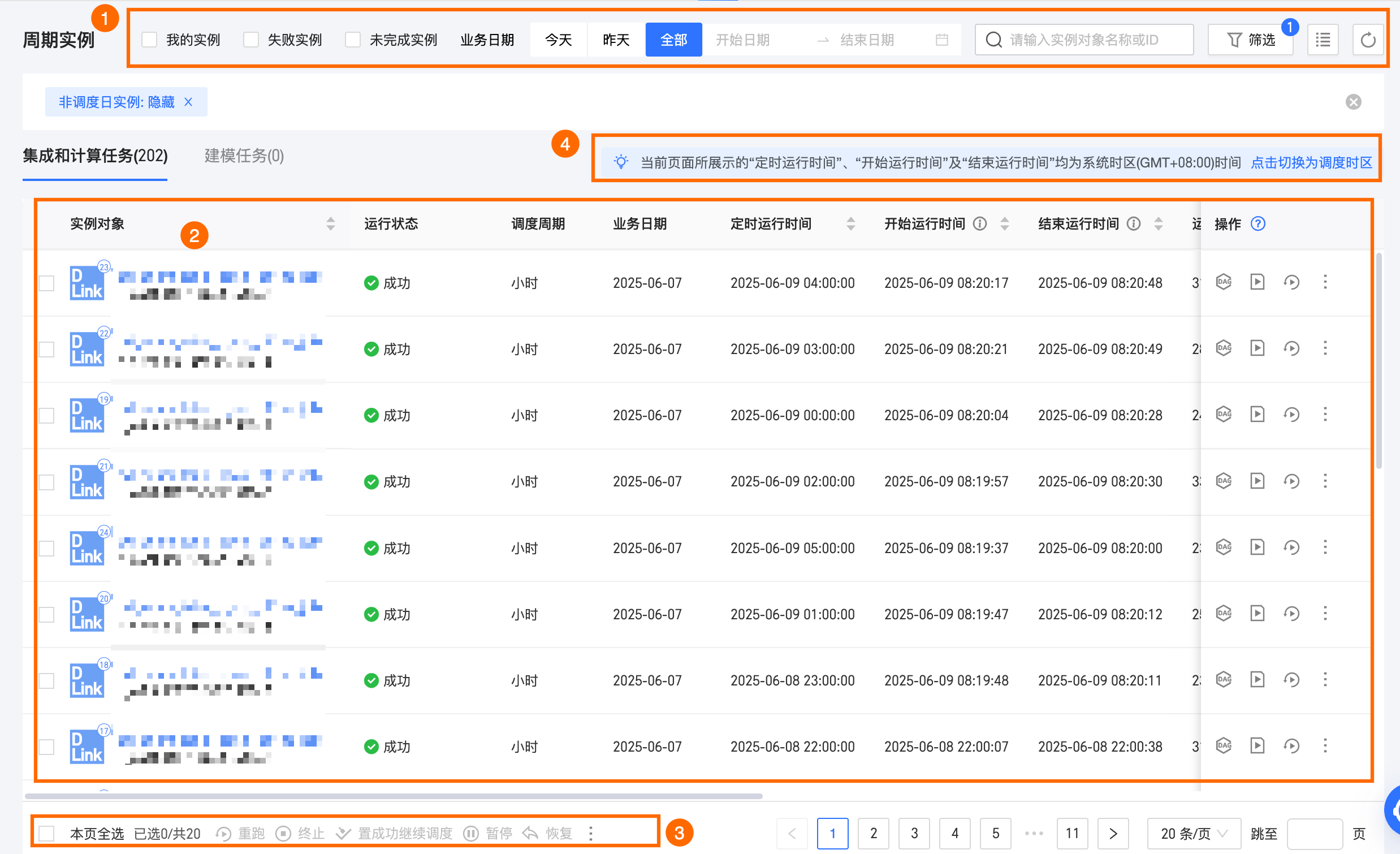Rerun icon in the 00:00:00 scheduled row
This screenshot has width=1400, height=854.
point(1291,414)
